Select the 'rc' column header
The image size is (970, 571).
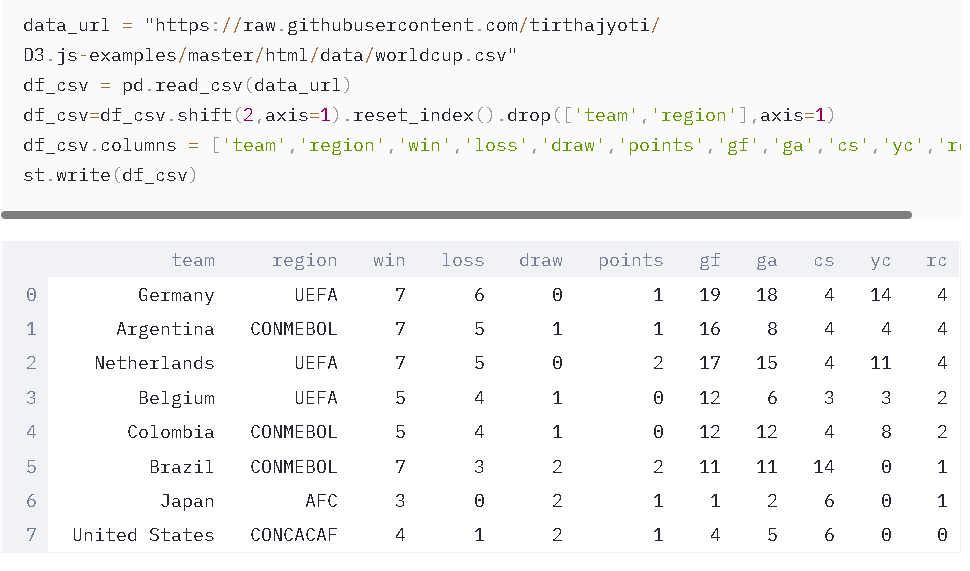click(x=936, y=260)
